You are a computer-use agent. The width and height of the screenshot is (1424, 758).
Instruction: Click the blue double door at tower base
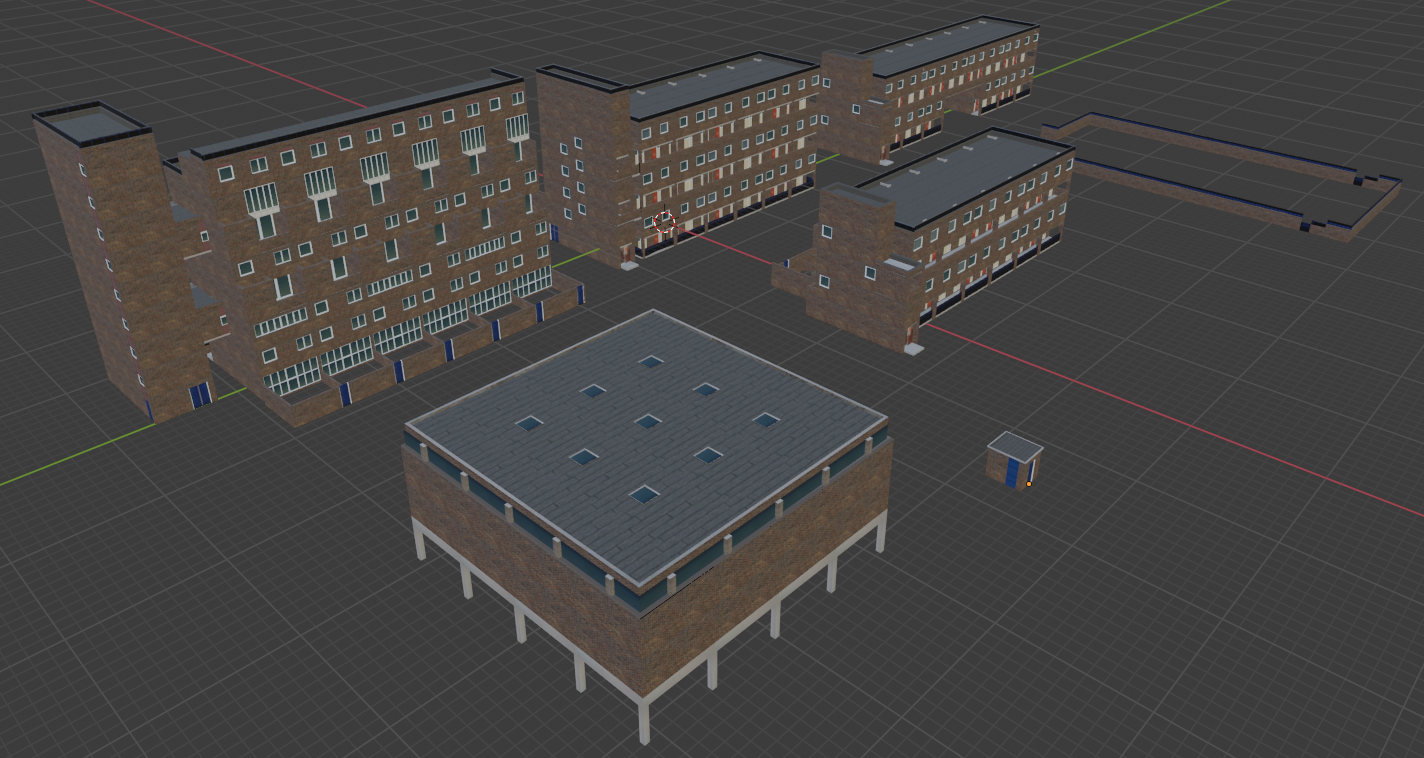200,394
